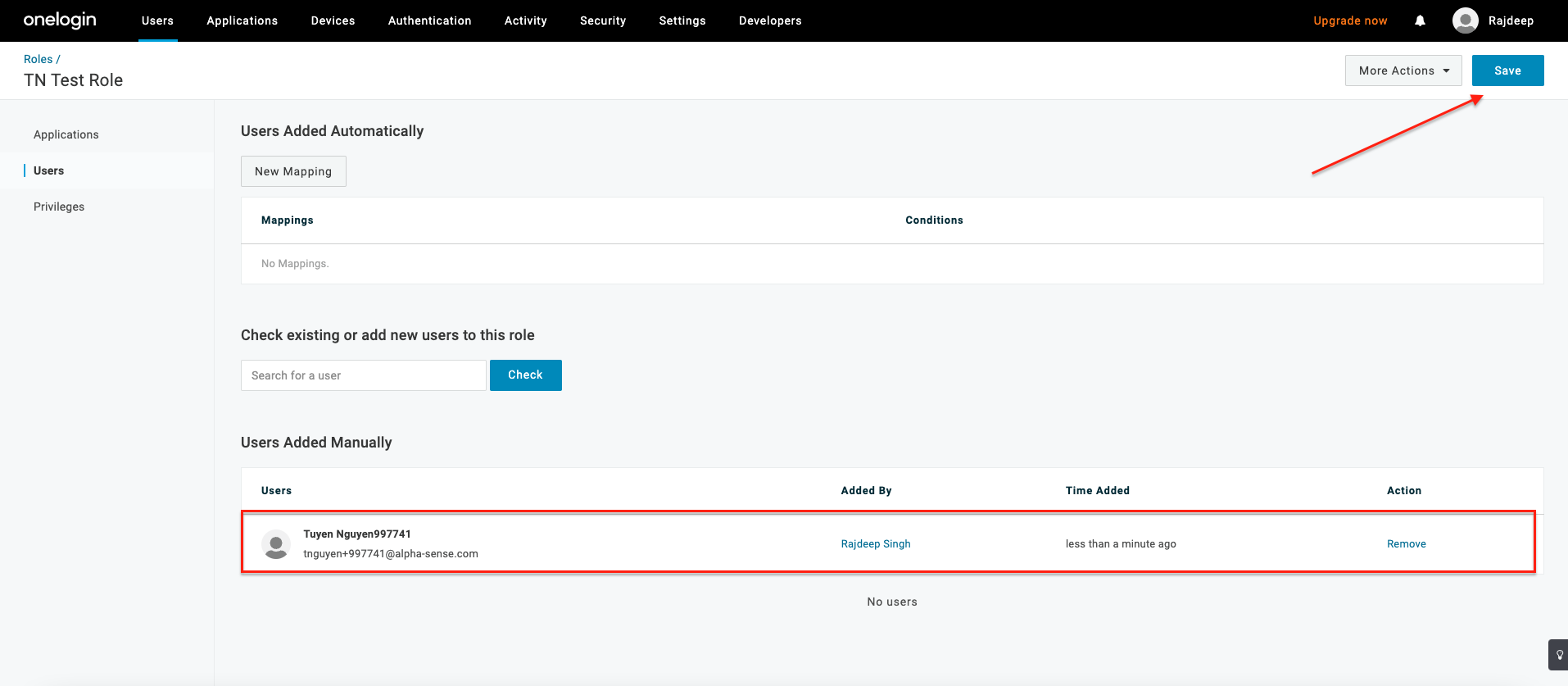
Task: Open the Users top menu
Action: pos(157,20)
